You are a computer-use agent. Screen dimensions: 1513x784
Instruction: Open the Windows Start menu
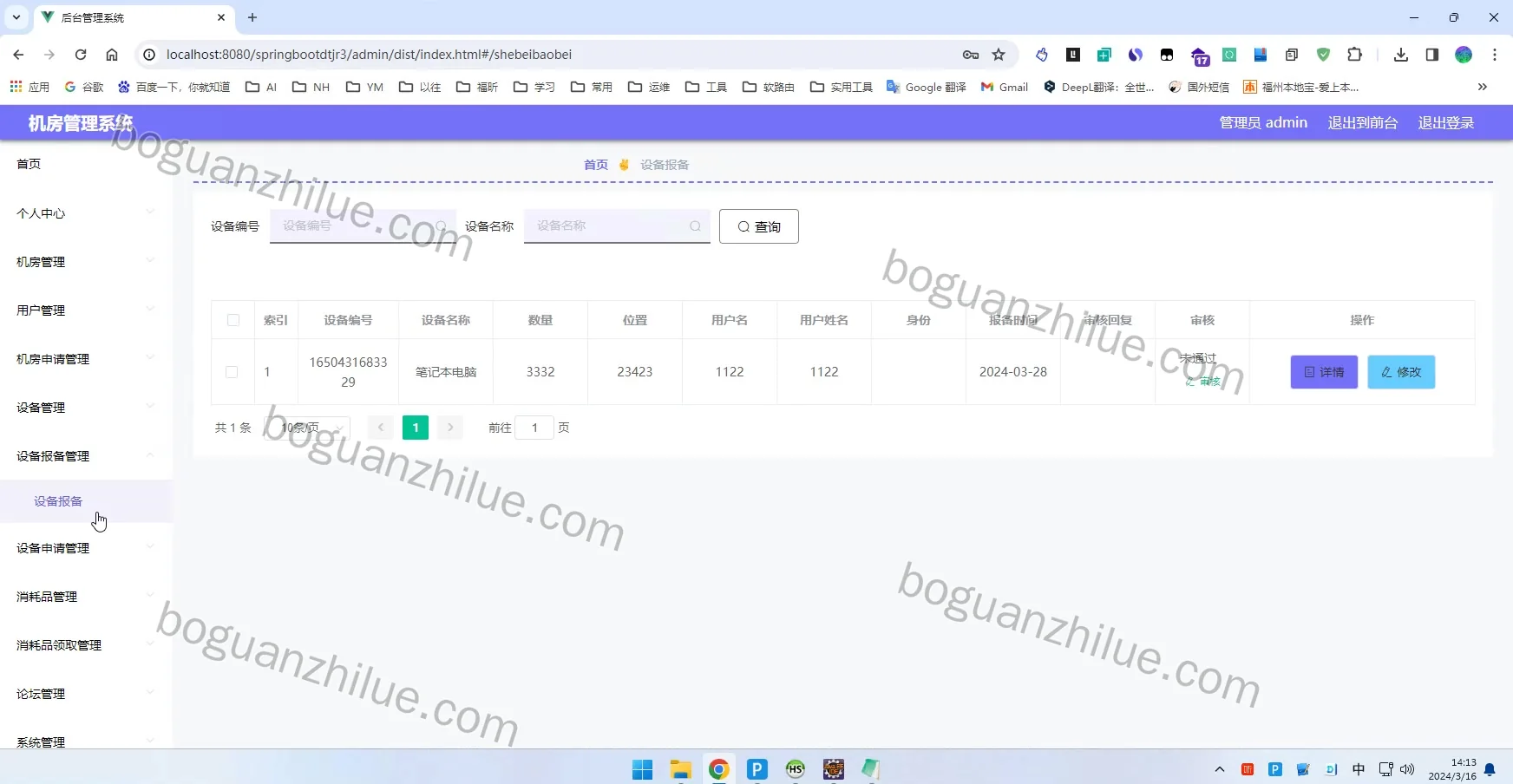point(642,769)
